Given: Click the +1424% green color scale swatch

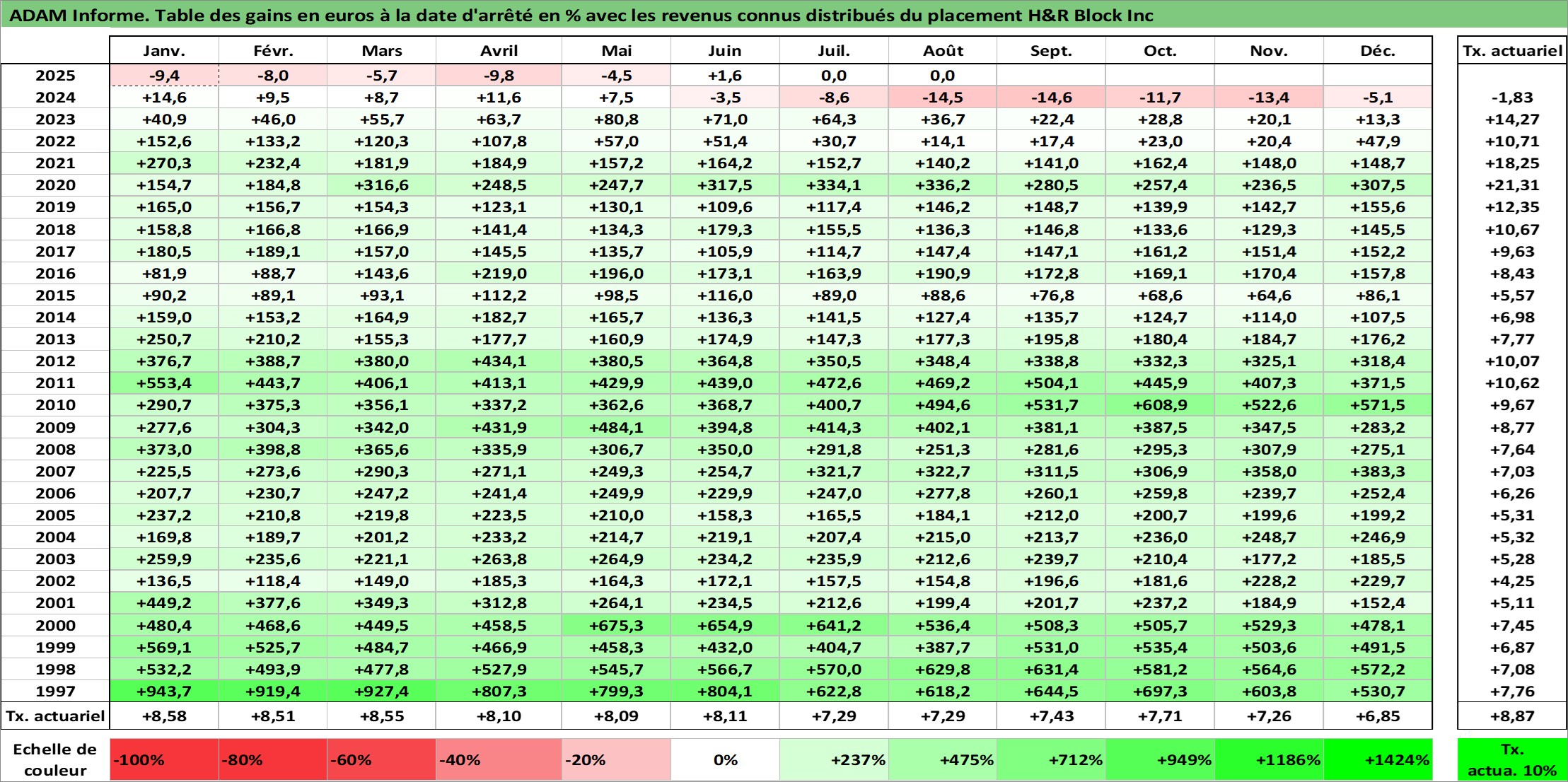Looking at the screenshot, I should [1378, 759].
